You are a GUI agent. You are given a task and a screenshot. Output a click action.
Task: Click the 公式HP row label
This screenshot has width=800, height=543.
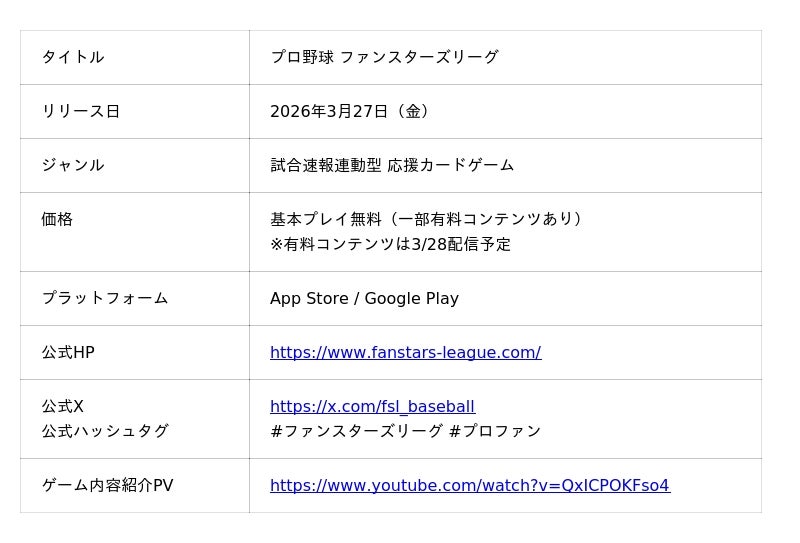(x=68, y=352)
